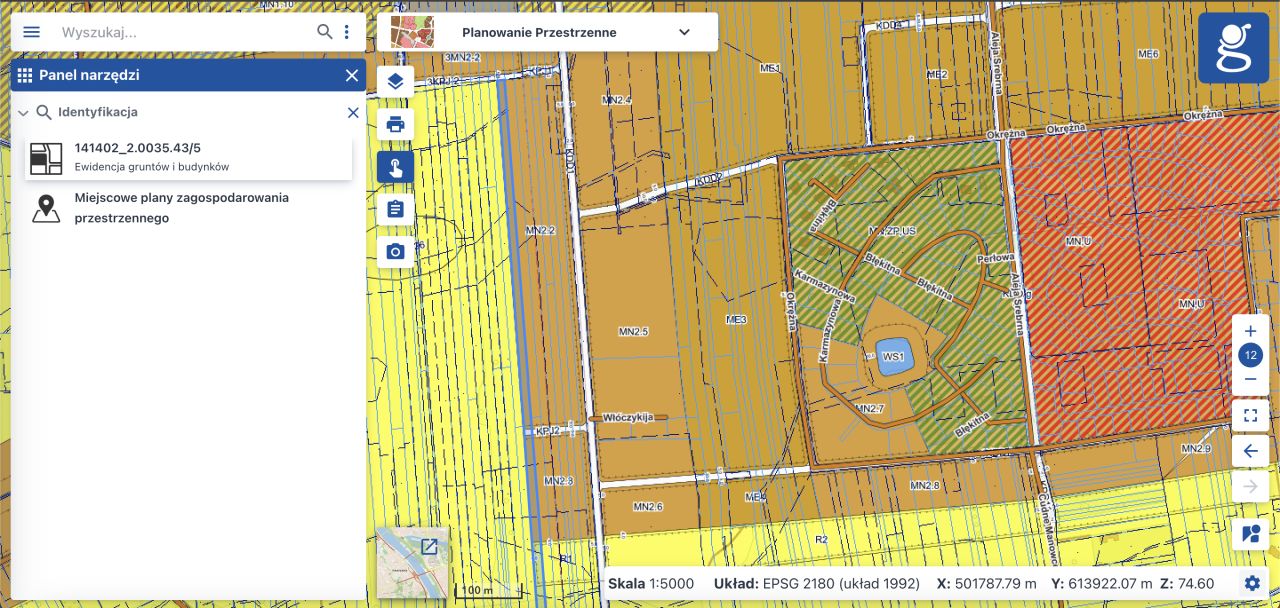Click the Identyfikacja section title
1280x608 pixels.
pos(98,112)
